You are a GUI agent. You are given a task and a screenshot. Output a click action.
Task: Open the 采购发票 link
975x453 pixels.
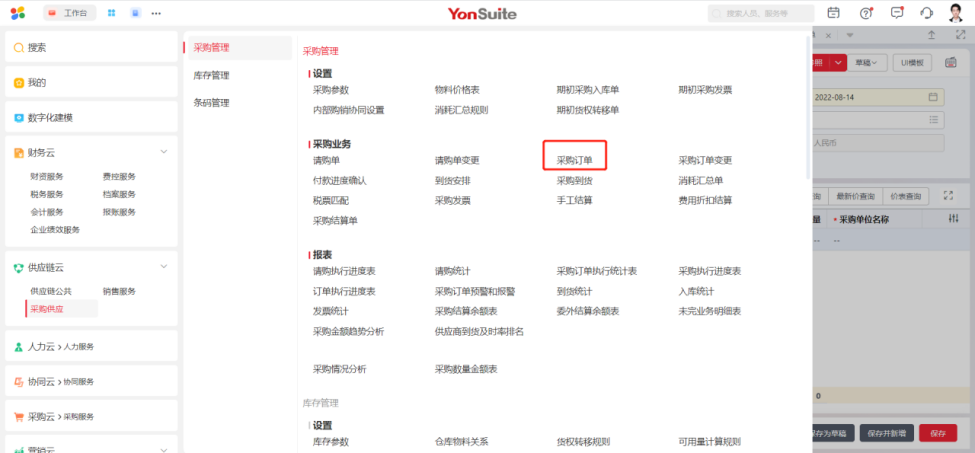452,200
